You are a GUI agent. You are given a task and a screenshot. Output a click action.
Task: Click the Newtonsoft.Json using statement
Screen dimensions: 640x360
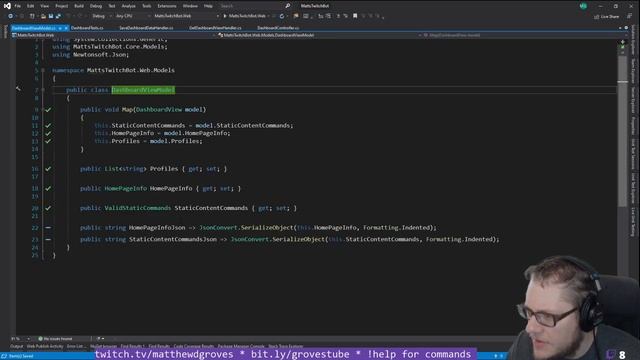click(x=90, y=54)
